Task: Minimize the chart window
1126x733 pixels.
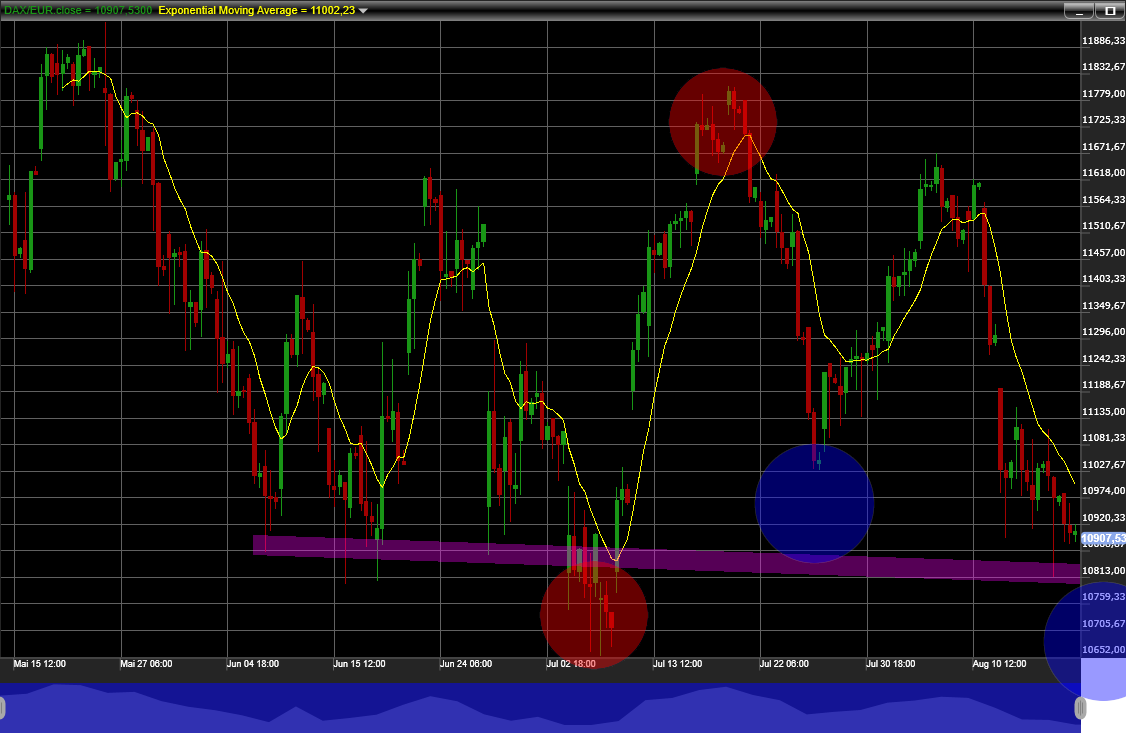Action: pyautogui.click(x=1078, y=11)
